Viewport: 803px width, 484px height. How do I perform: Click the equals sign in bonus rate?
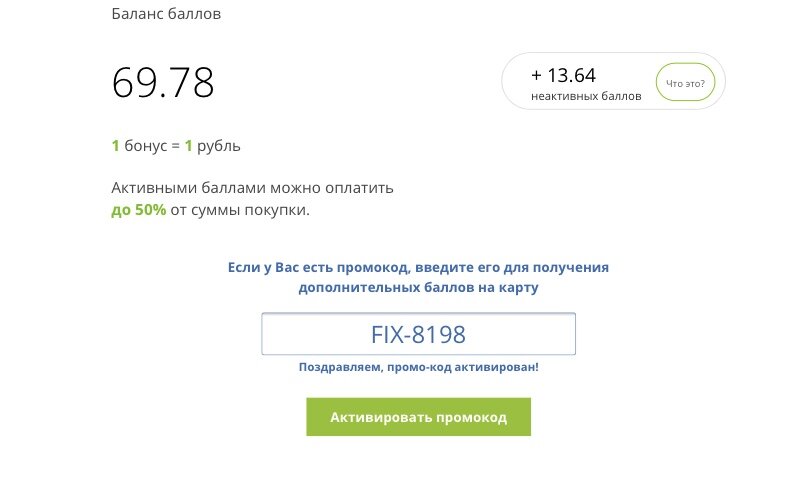(x=176, y=146)
